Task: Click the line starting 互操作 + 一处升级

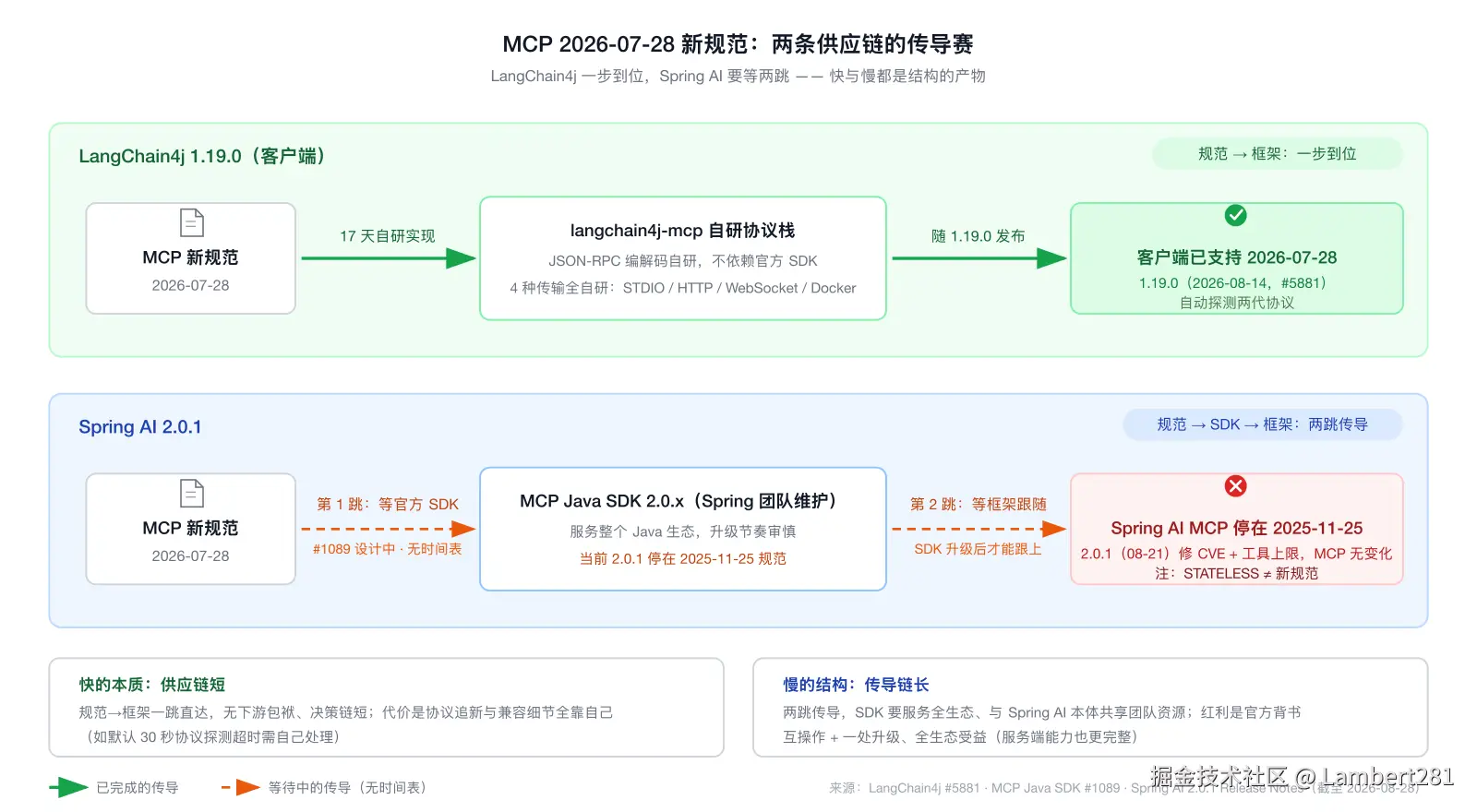Action: tap(965, 737)
